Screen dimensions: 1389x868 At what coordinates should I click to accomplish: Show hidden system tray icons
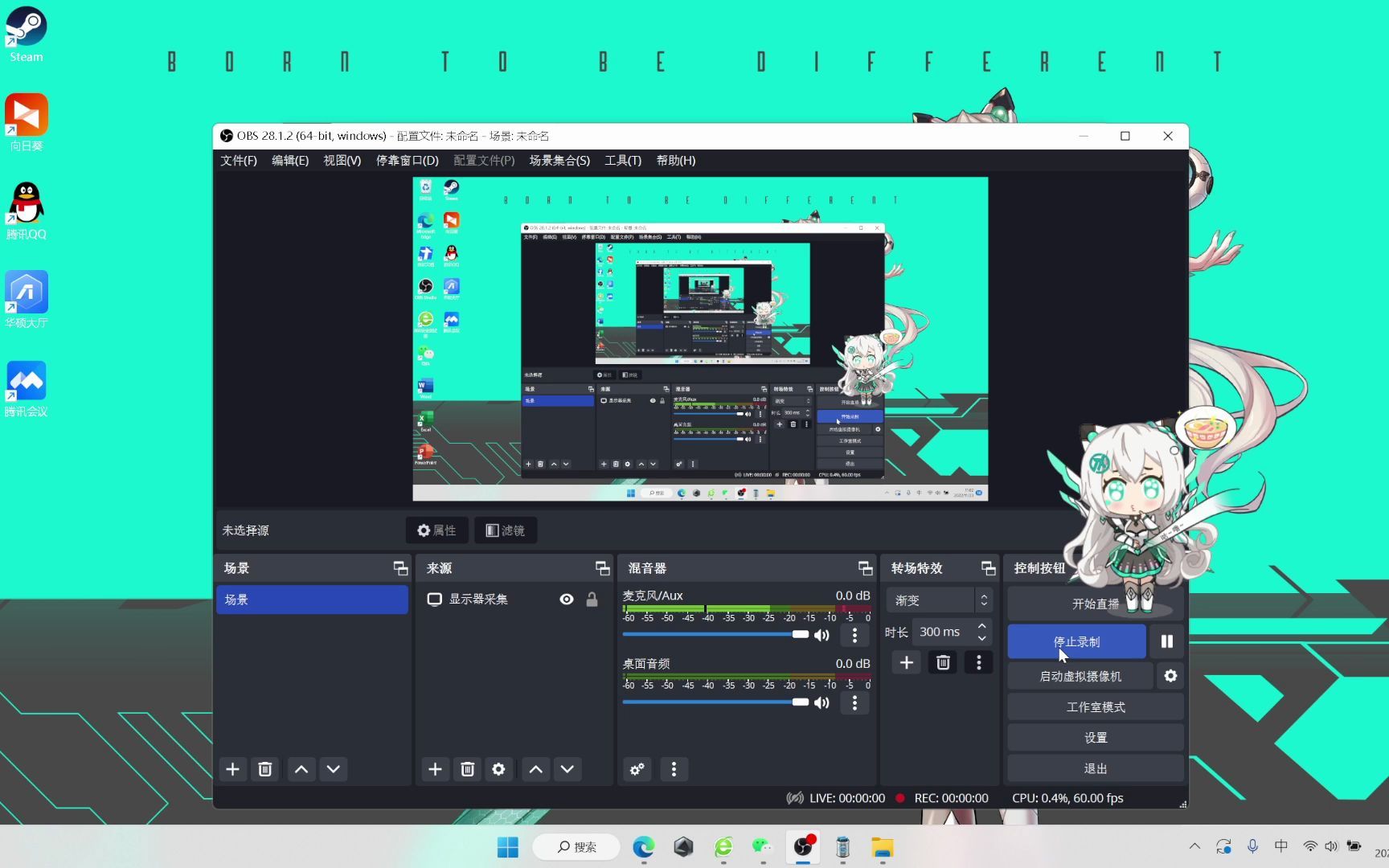[x=1194, y=846]
